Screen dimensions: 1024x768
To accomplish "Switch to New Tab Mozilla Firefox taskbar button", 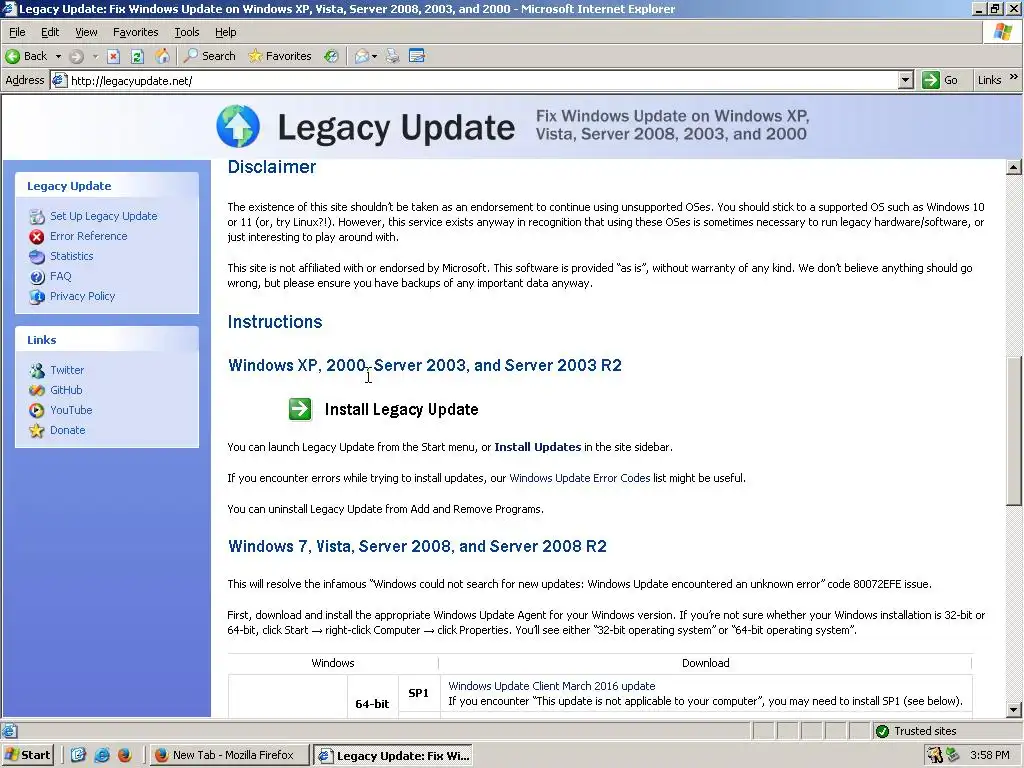I will point(229,755).
